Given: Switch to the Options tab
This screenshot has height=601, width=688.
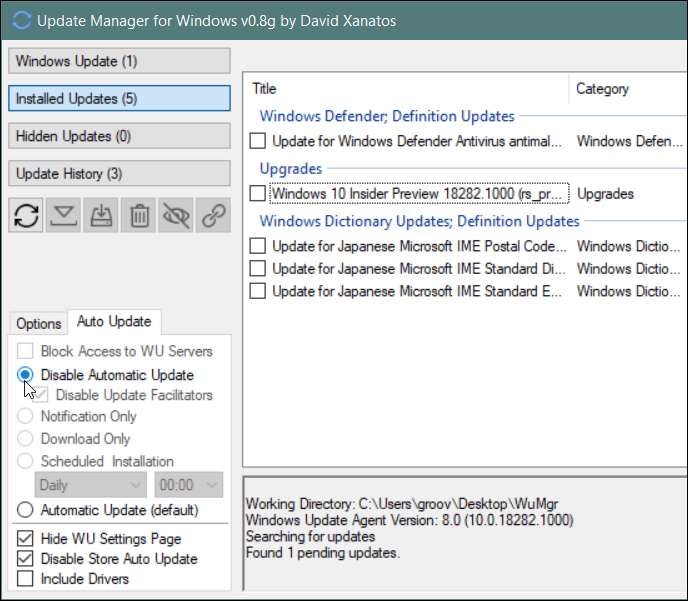Looking at the screenshot, I should click(x=39, y=324).
